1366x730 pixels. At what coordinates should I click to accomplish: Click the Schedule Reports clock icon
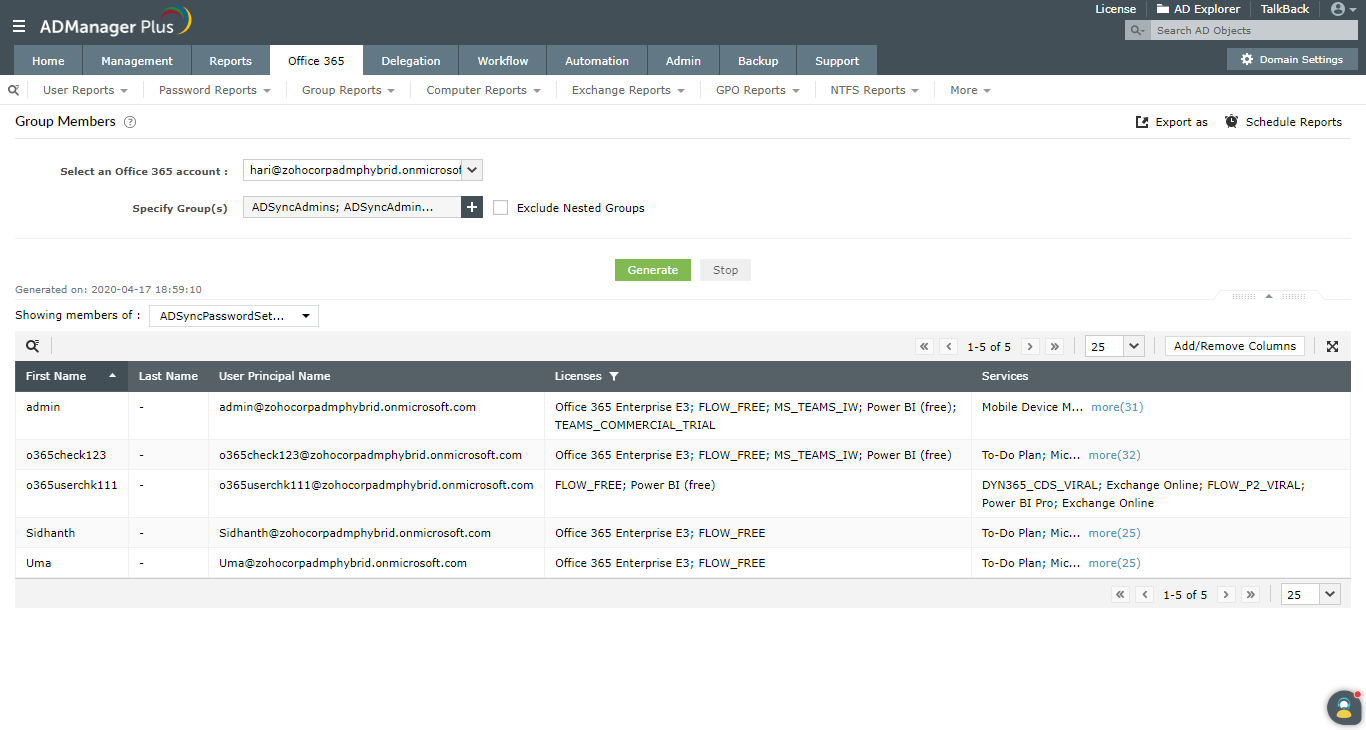pyautogui.click(x=1231, y=121)
